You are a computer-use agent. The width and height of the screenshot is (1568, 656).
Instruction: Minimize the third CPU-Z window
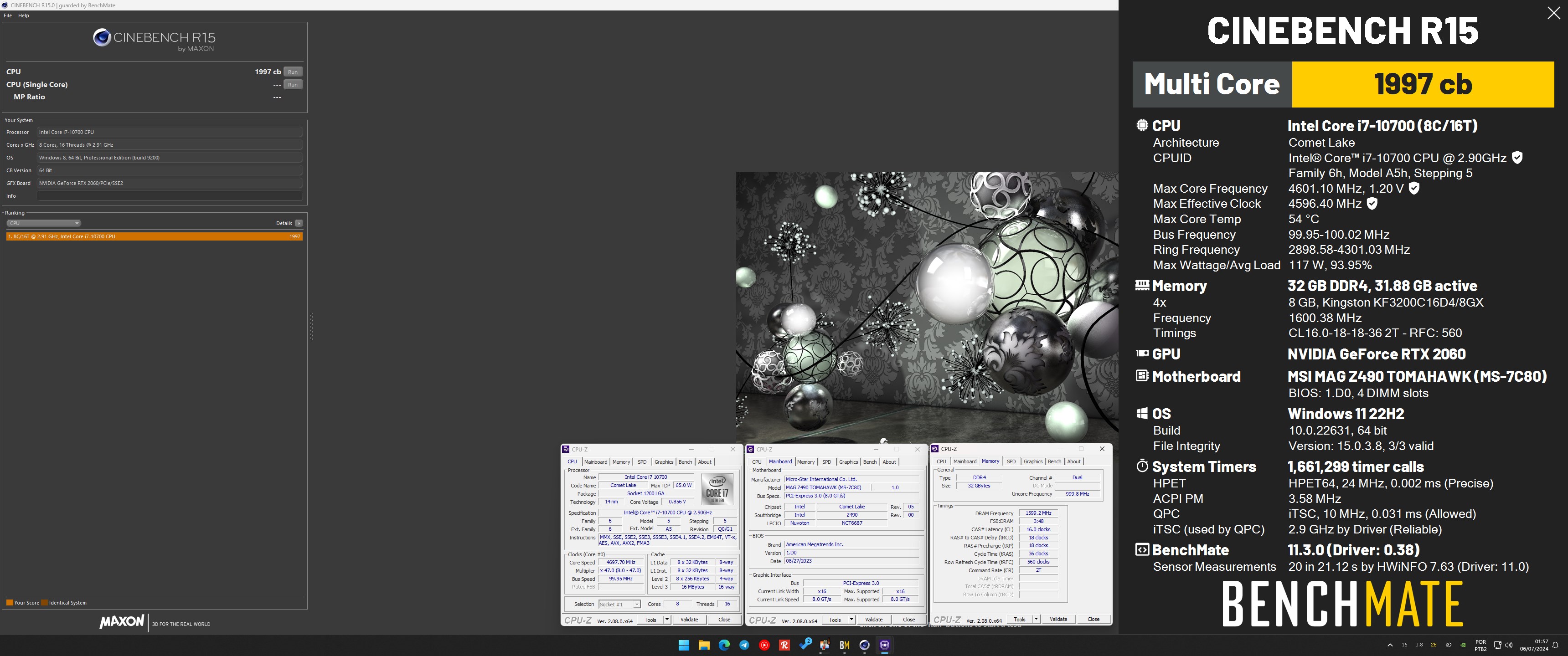[x=1060, y=449]
